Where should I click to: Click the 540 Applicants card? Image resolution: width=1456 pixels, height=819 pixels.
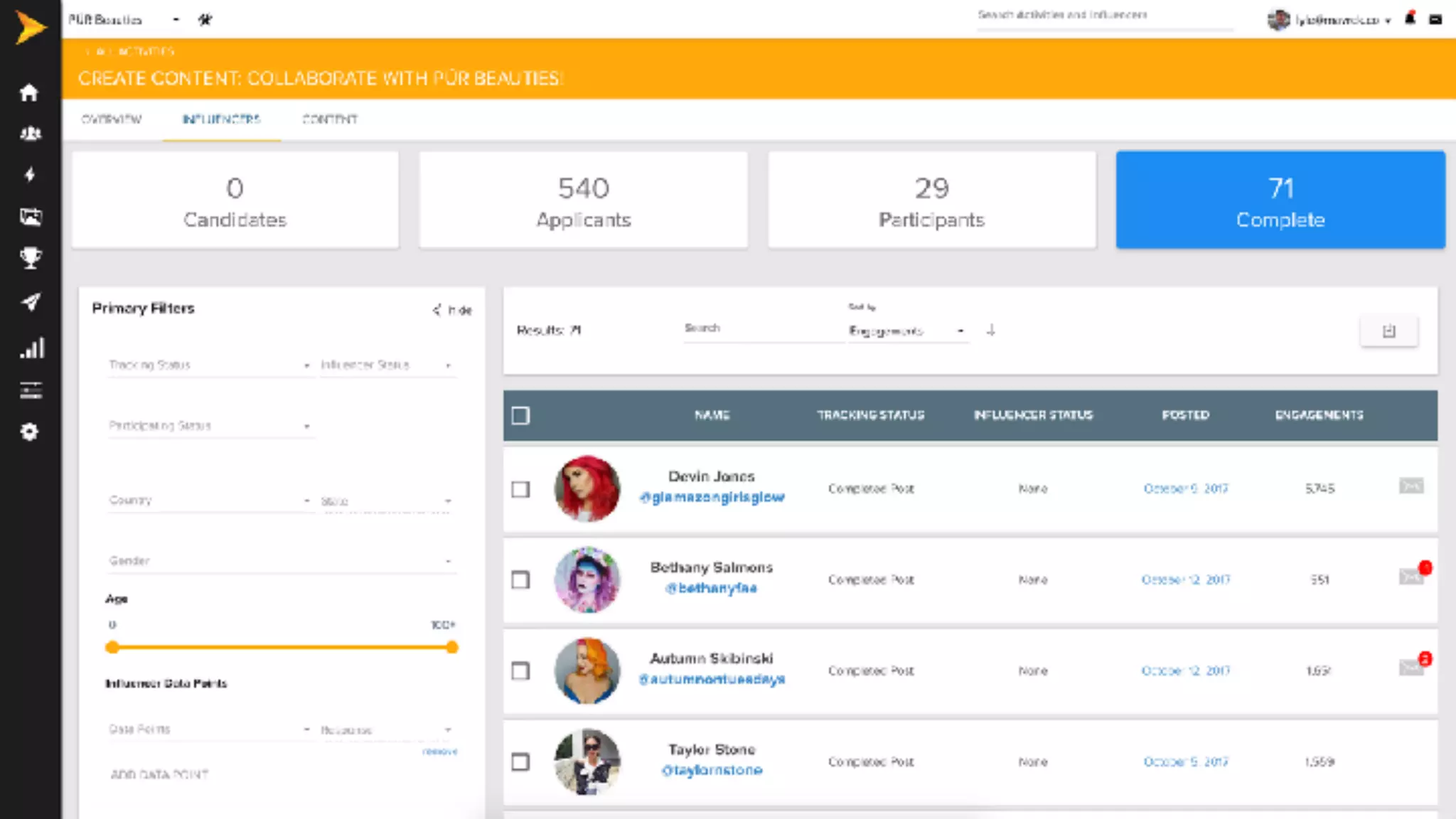(x=583, y=200)
